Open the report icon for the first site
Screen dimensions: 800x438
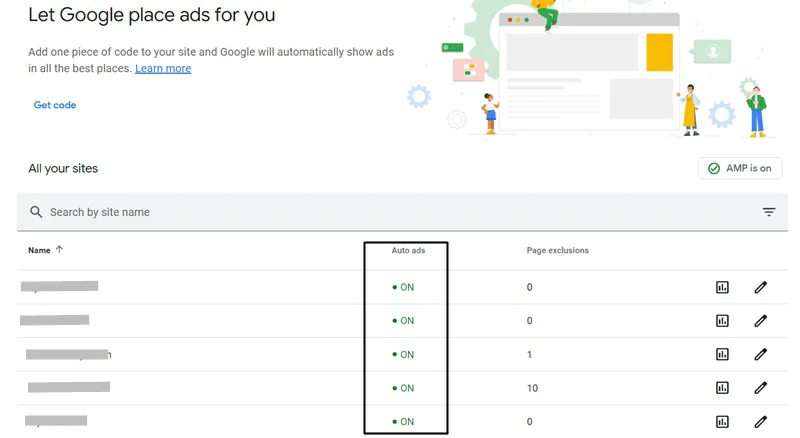tap(722, 288)
